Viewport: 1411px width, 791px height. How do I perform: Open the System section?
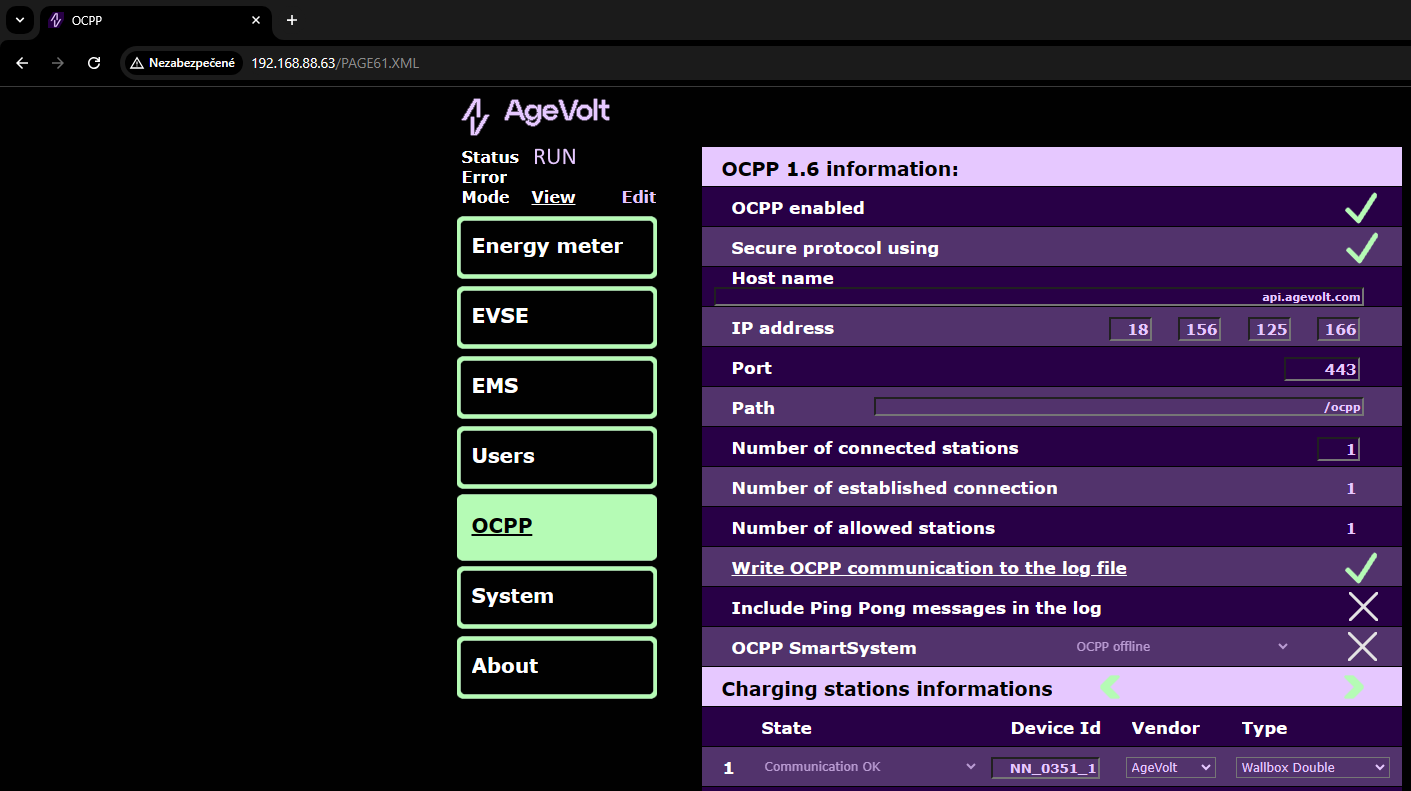pos(557,597)
